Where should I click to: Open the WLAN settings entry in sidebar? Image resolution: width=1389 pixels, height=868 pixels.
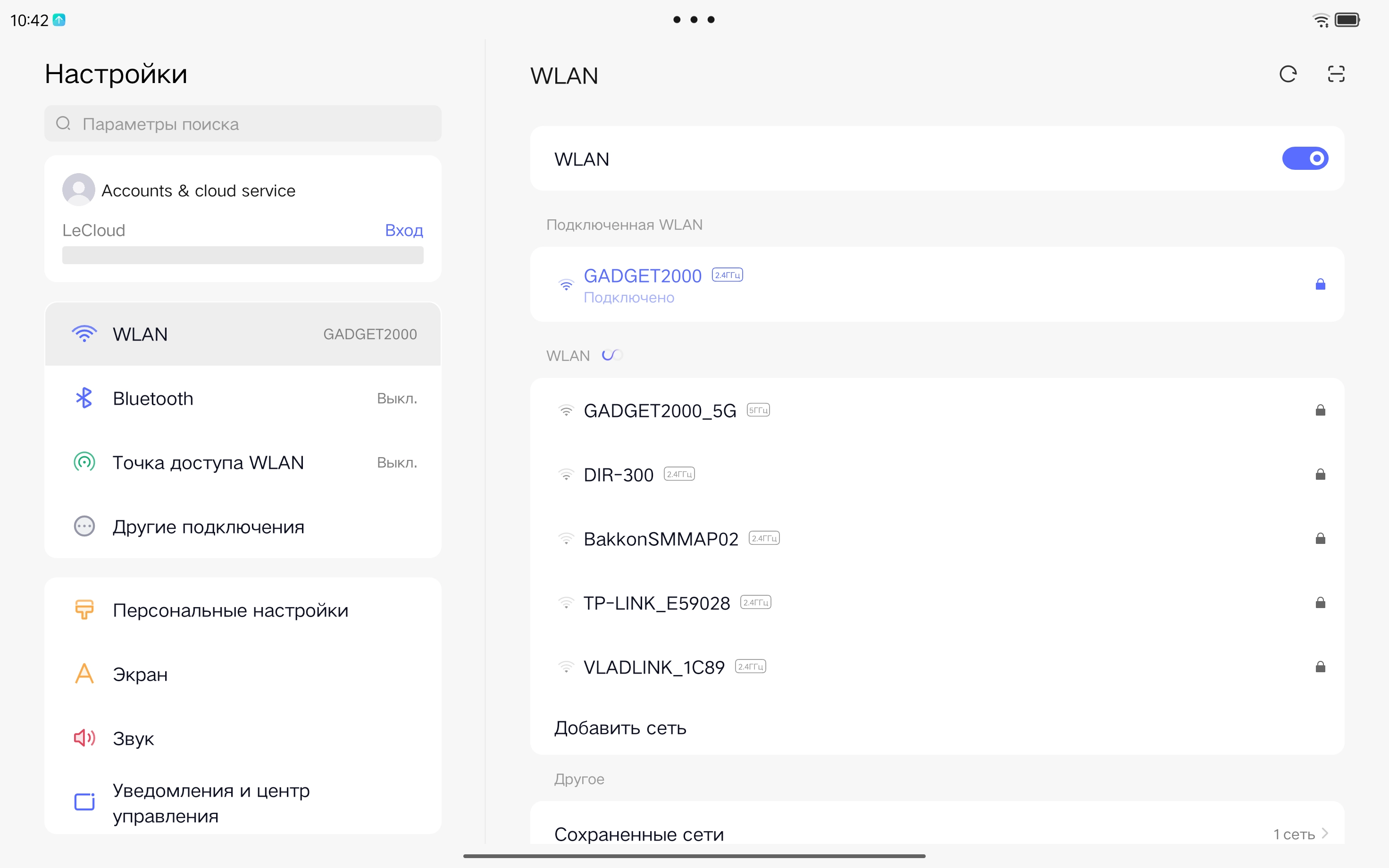pyautogui.click(x=243, y=334)
